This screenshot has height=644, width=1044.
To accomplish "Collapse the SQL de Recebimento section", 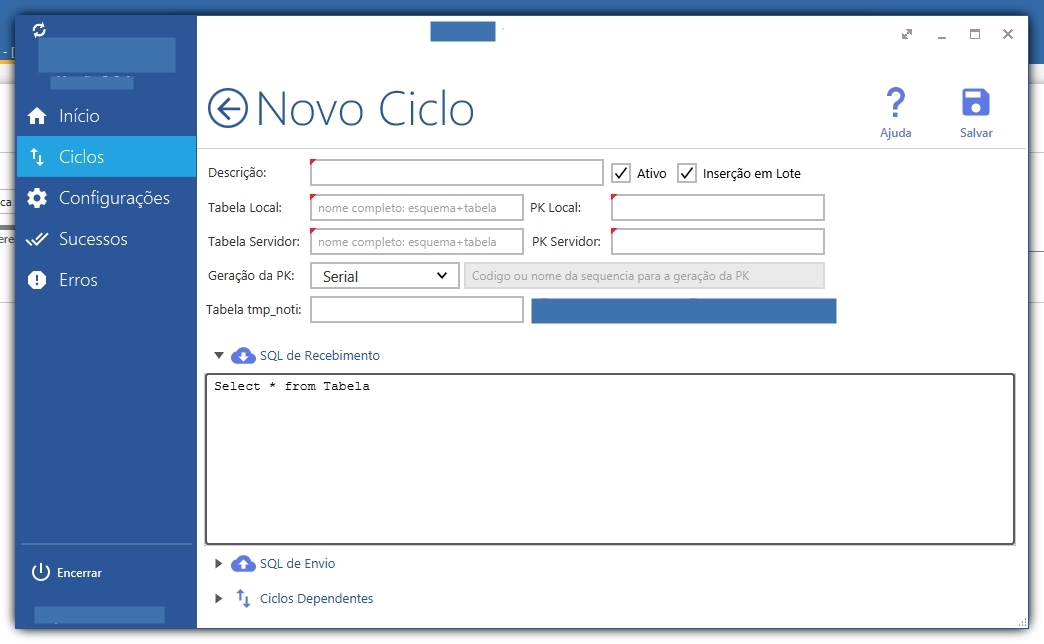I will pyautogui.click(x=218, y=356).
